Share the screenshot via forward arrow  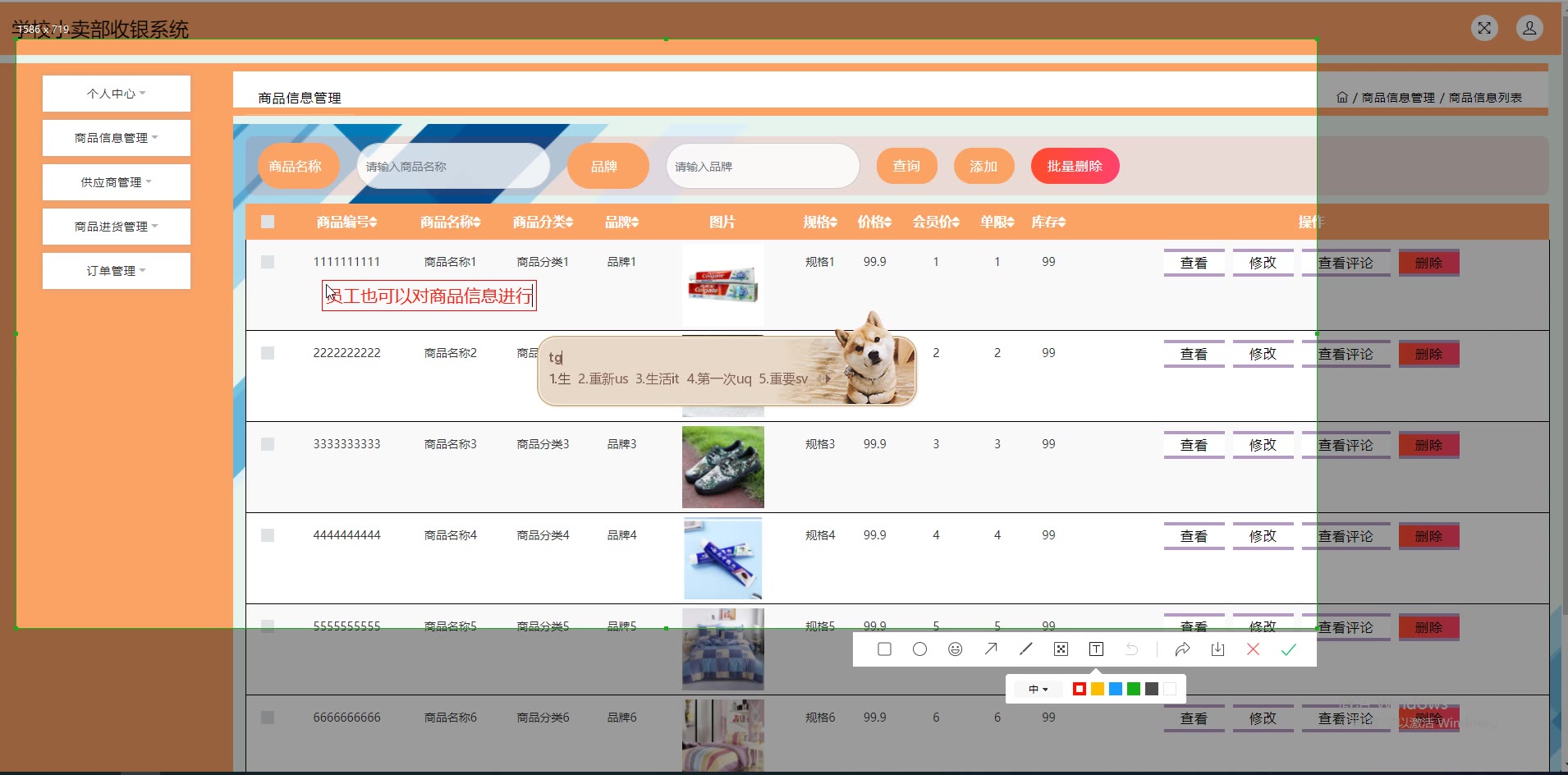(1182, 649)
